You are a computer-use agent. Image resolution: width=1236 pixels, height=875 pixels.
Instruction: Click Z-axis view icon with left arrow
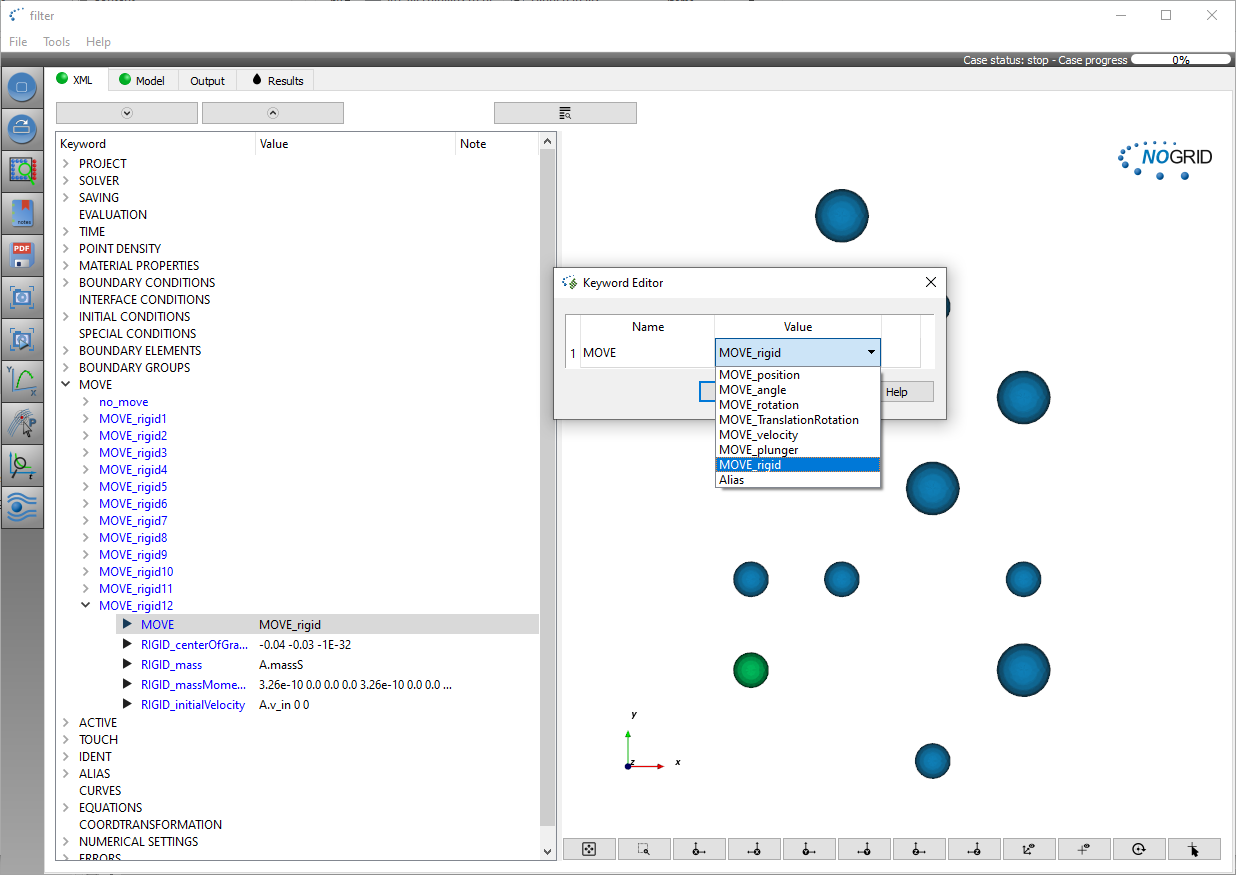[974, 849]
